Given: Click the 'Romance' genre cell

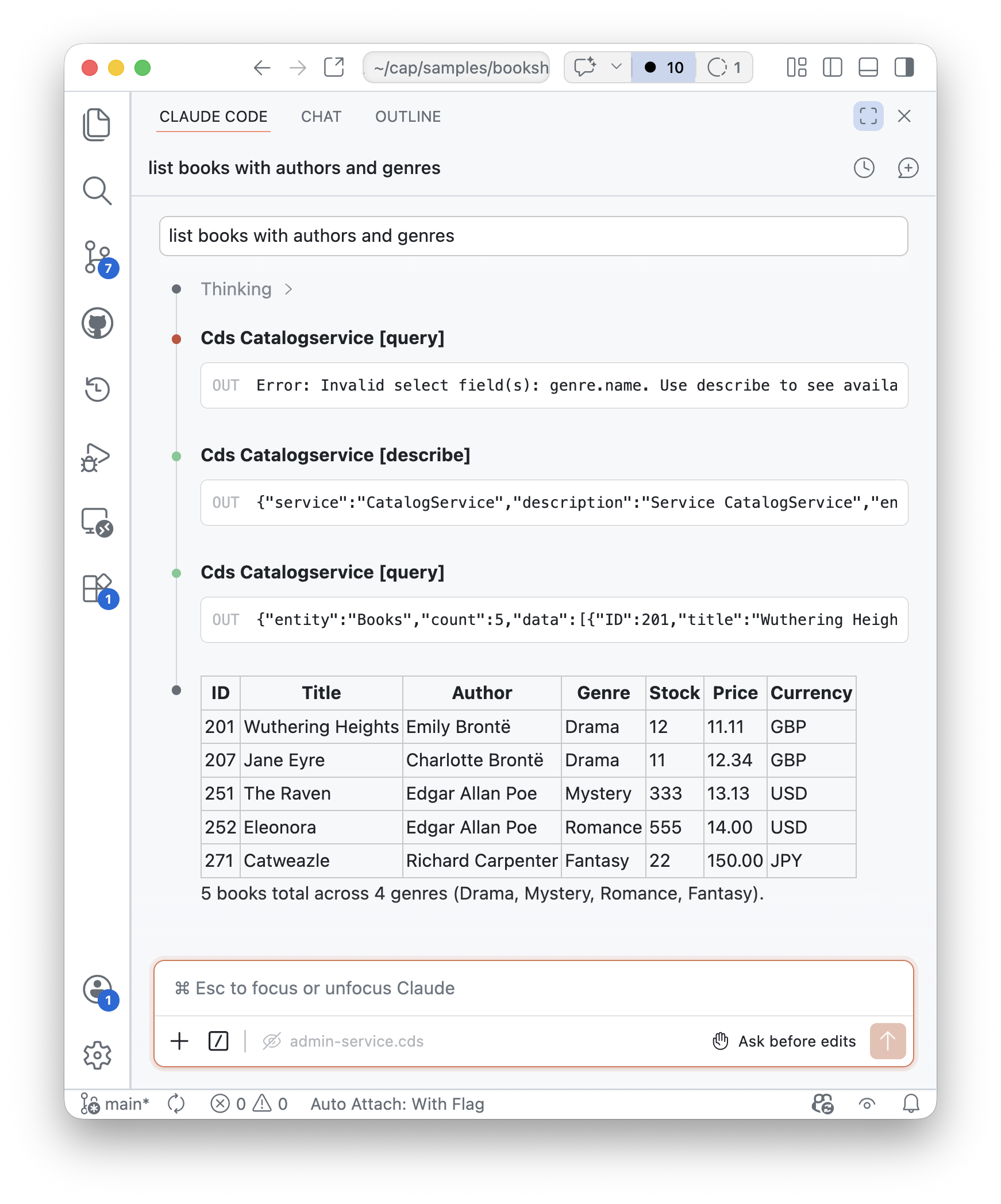Looking at the screenshot, I should click(x=603, y=827).
